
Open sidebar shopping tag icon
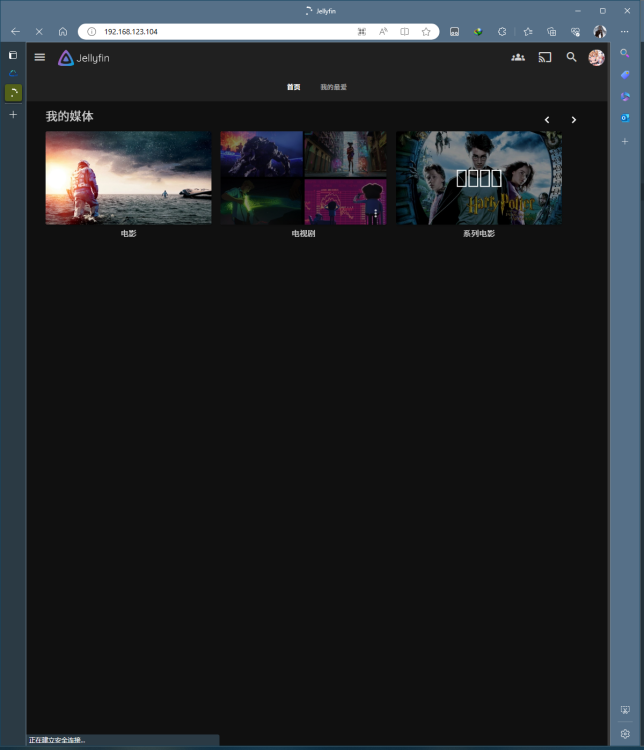click(625, 75)
